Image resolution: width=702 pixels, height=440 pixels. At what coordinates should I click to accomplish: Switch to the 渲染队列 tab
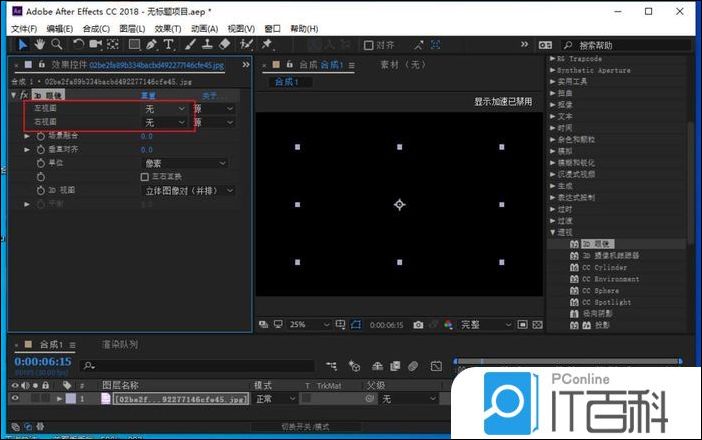tap(119, 345)
